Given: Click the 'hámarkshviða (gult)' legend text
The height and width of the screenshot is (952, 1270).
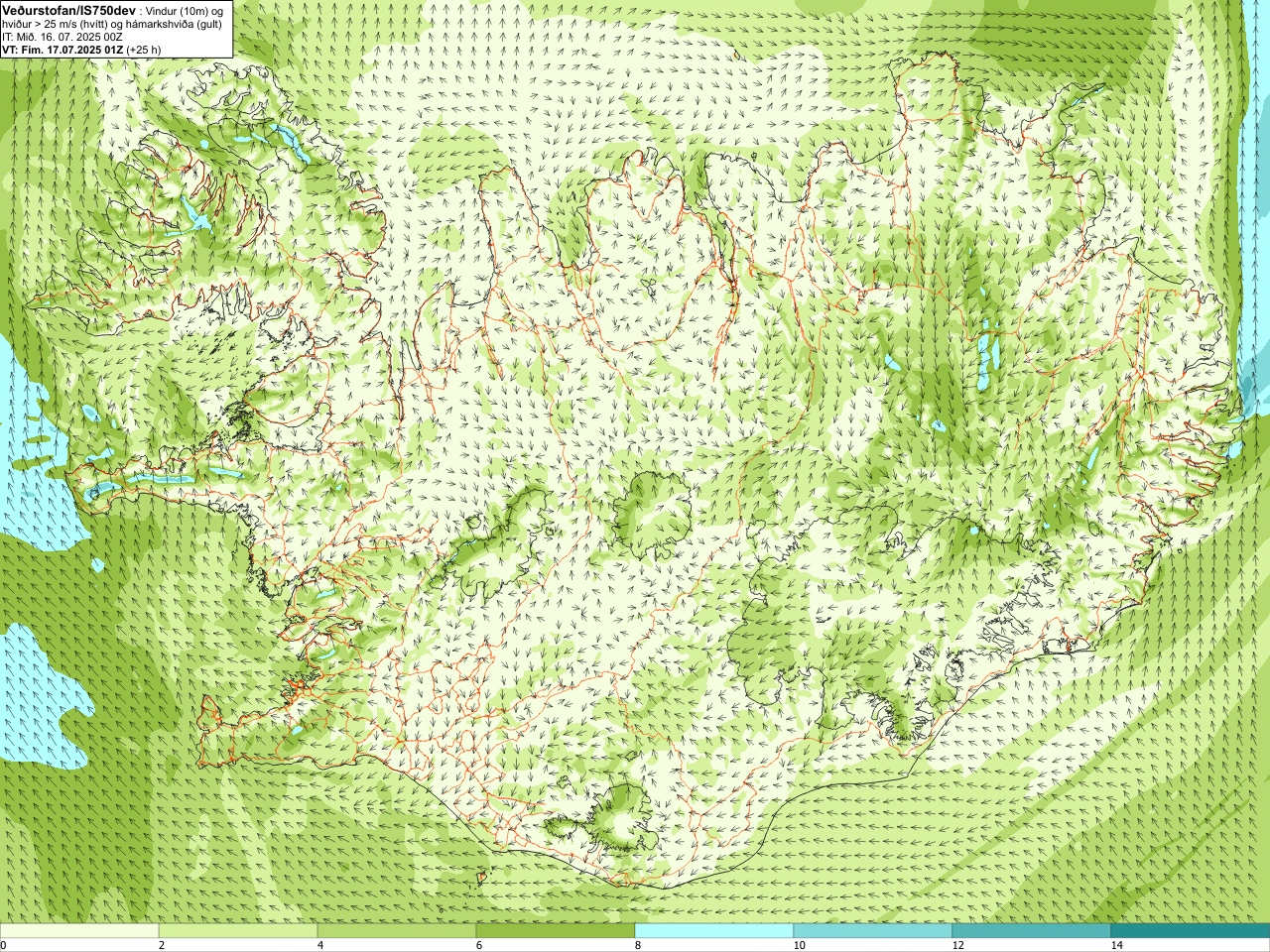Looking at the screenshot, I should (x=174, y=23).
